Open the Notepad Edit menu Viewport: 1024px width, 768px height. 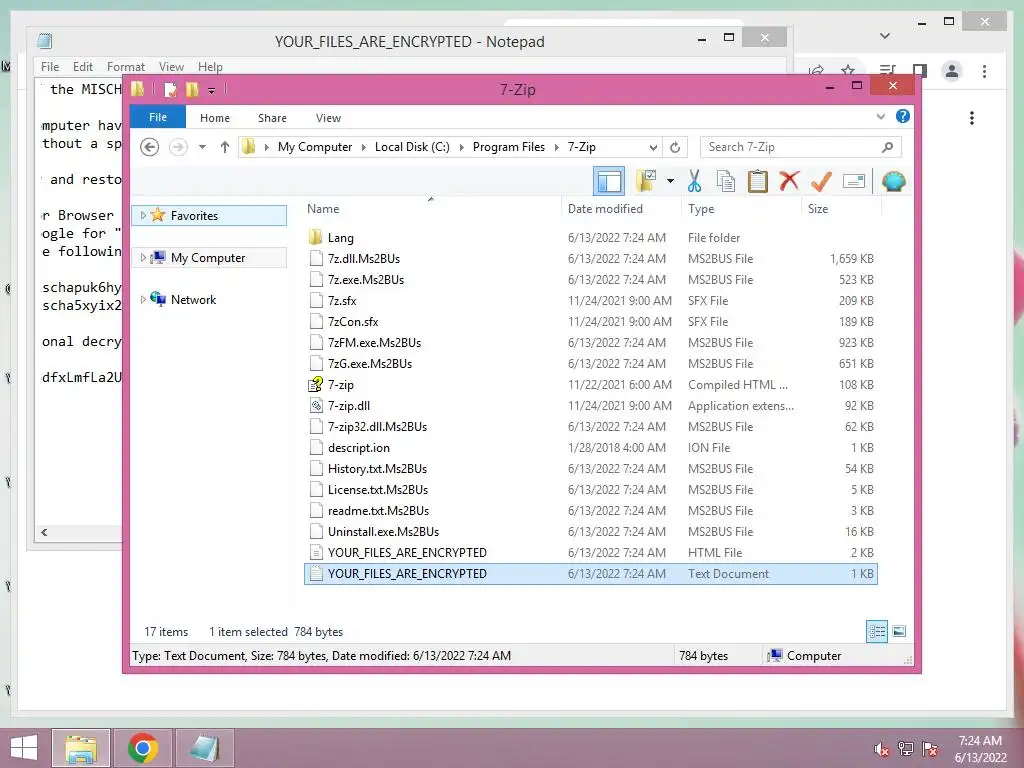click(82, 67)
